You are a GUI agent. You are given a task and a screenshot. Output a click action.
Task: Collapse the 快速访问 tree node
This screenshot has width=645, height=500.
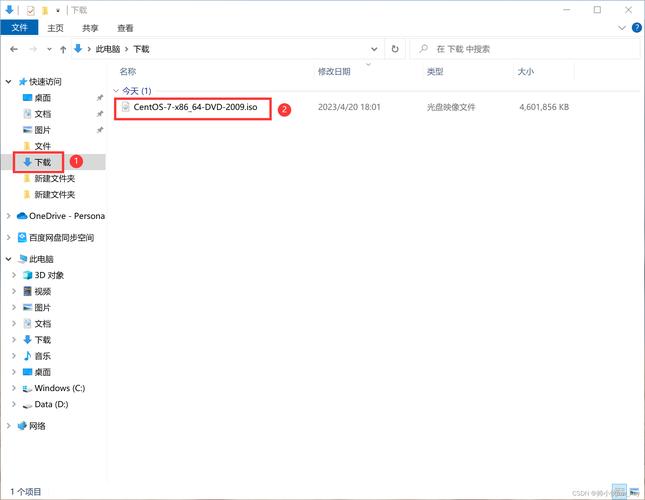click(8, 82)
